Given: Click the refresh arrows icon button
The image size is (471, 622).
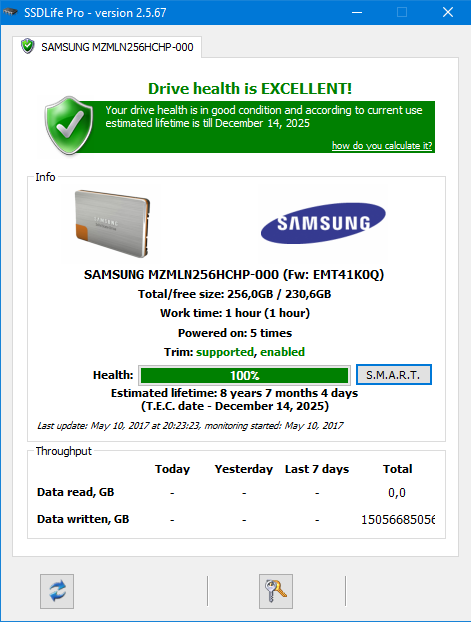Looking at the screenshot, I should pyautogui.click(x=57, y=591).
